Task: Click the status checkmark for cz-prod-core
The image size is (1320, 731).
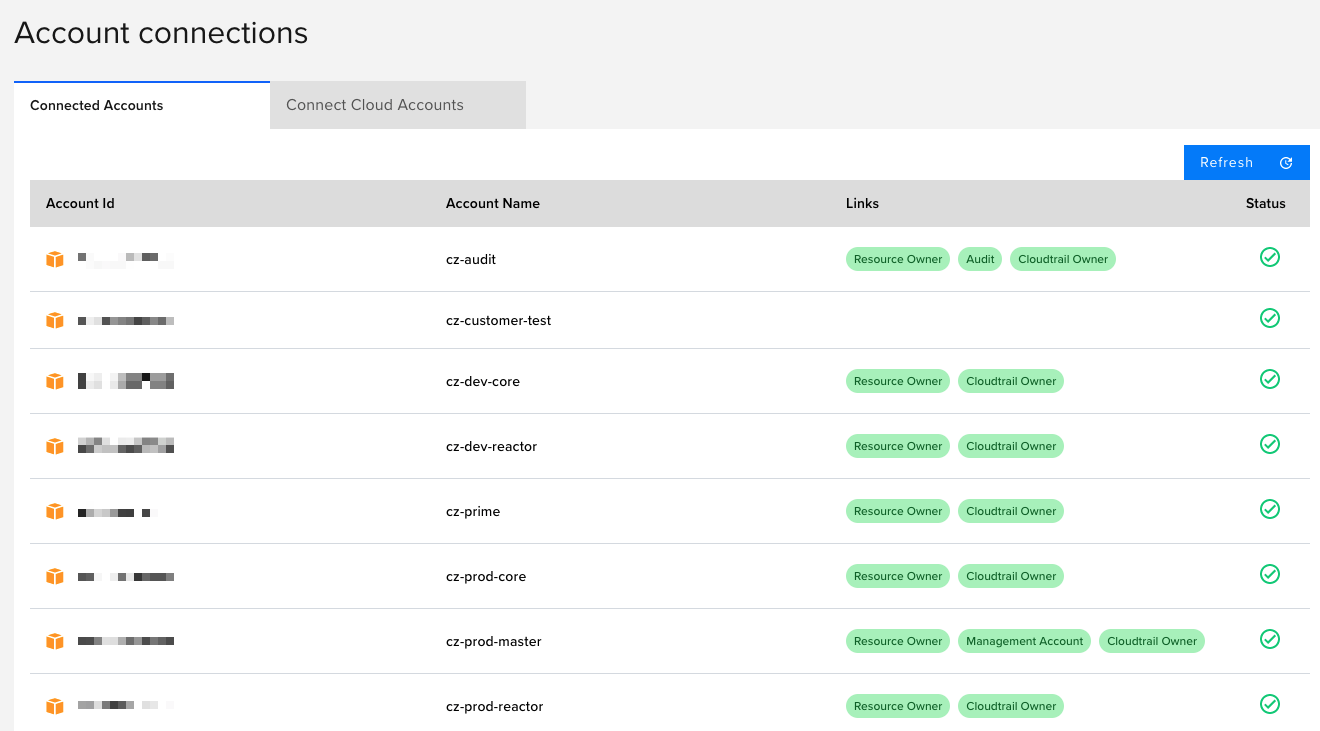Action: point(1270,574)
